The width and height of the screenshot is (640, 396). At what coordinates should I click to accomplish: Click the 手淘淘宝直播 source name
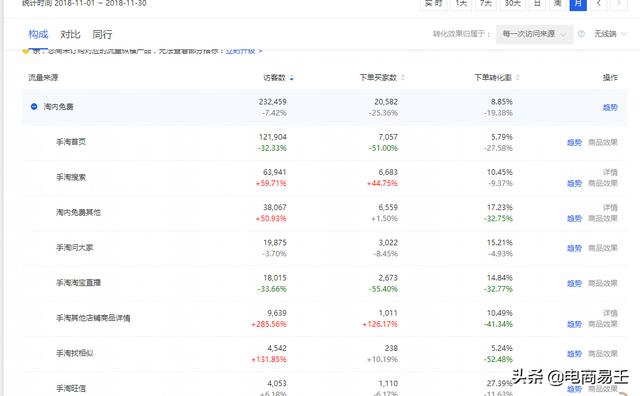pyautogui.click(x=78, y=283)
